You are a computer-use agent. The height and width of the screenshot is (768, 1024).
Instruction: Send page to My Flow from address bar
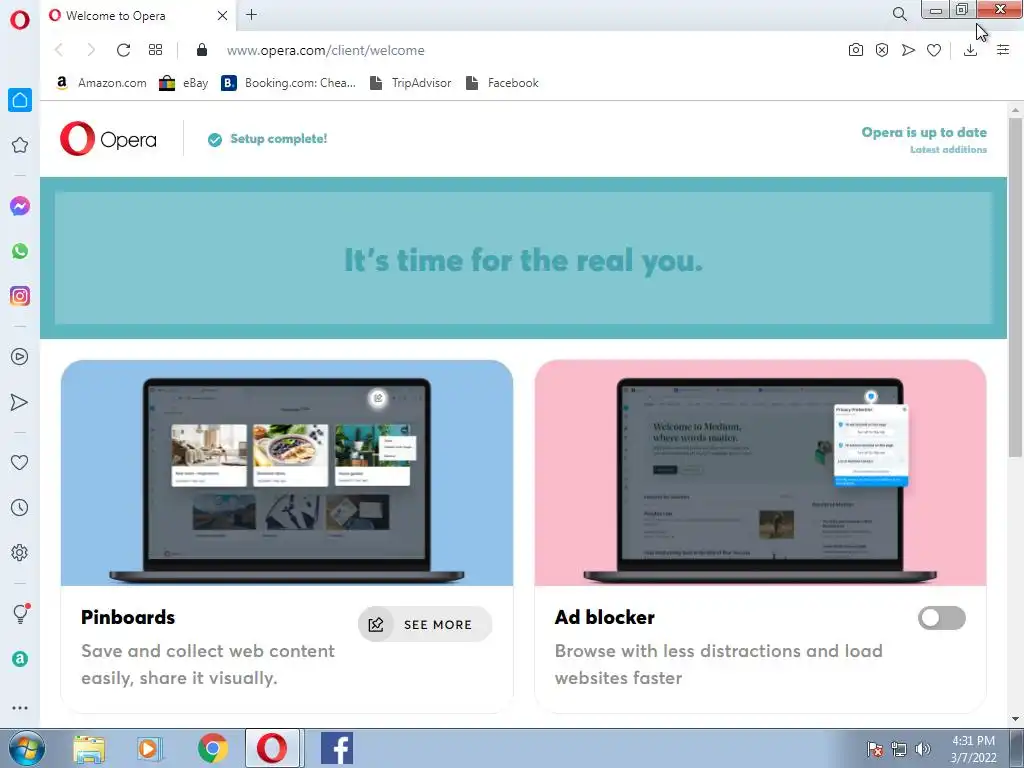[x=908, y=50]
